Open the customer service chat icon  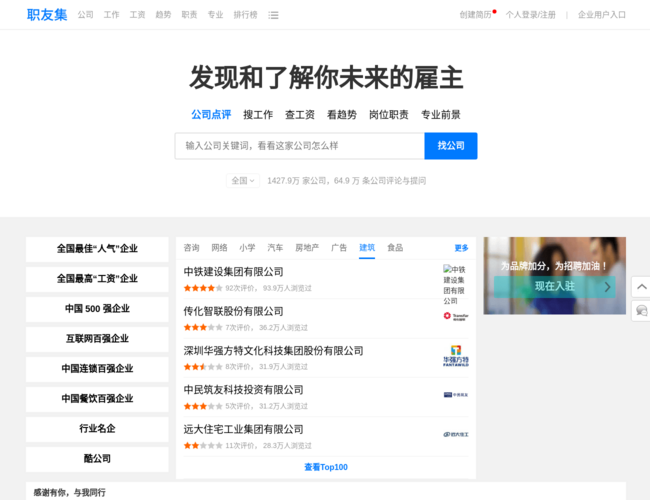[641, 311]
